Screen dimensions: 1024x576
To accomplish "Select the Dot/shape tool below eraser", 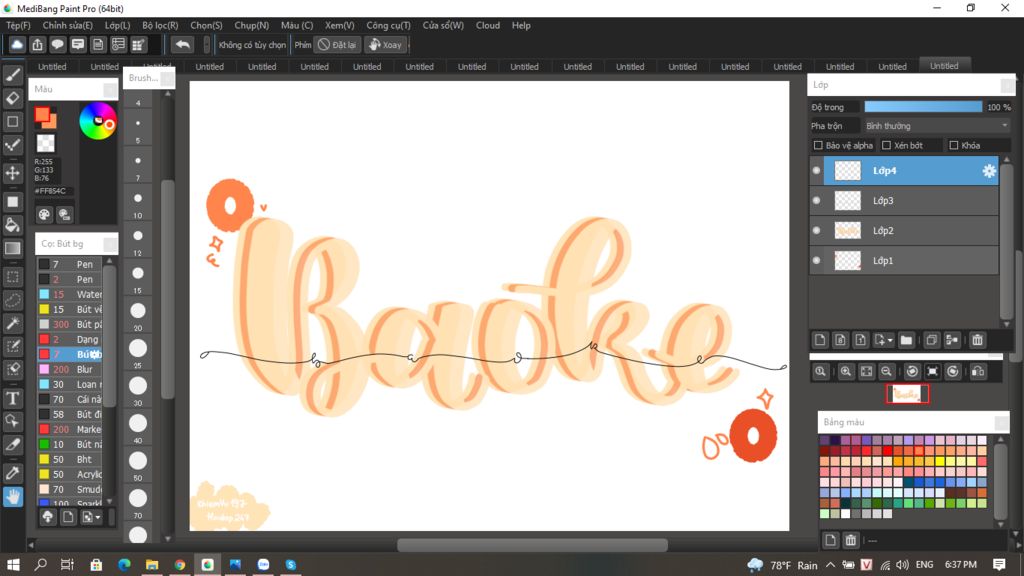I will click(12, 122).
